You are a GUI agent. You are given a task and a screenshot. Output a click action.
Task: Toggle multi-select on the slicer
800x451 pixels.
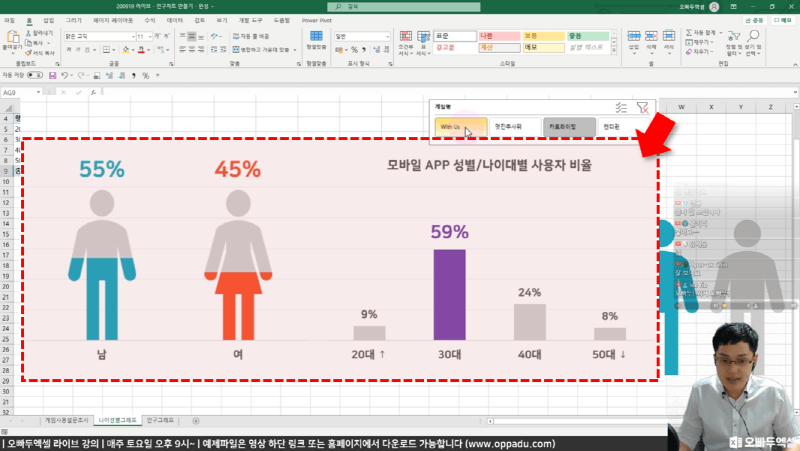point(621,108)
